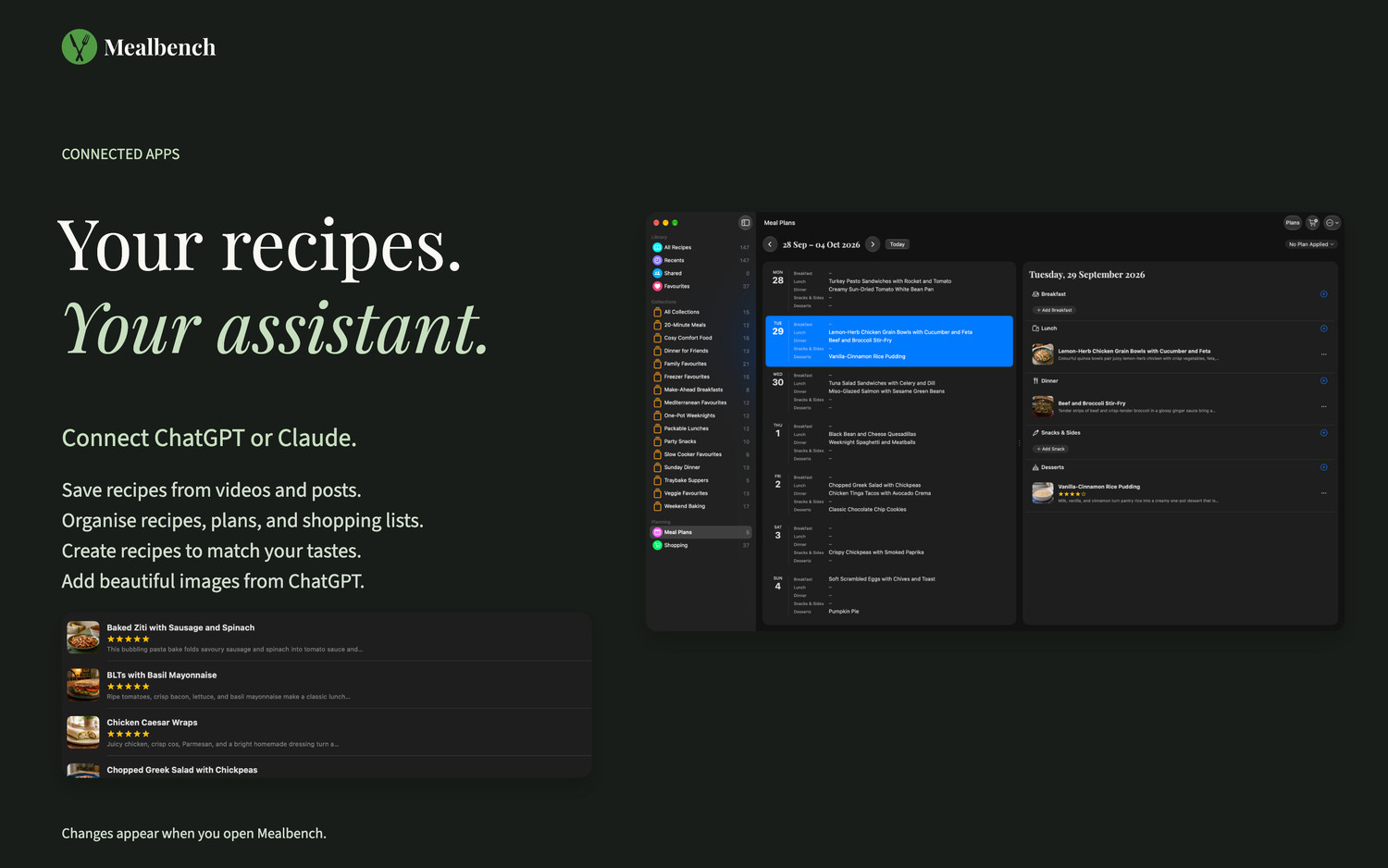Viewport: 1388px width, 868px height.
Task: Open the No Plan Applied dropdown
Action: (x=1312, y=244)
